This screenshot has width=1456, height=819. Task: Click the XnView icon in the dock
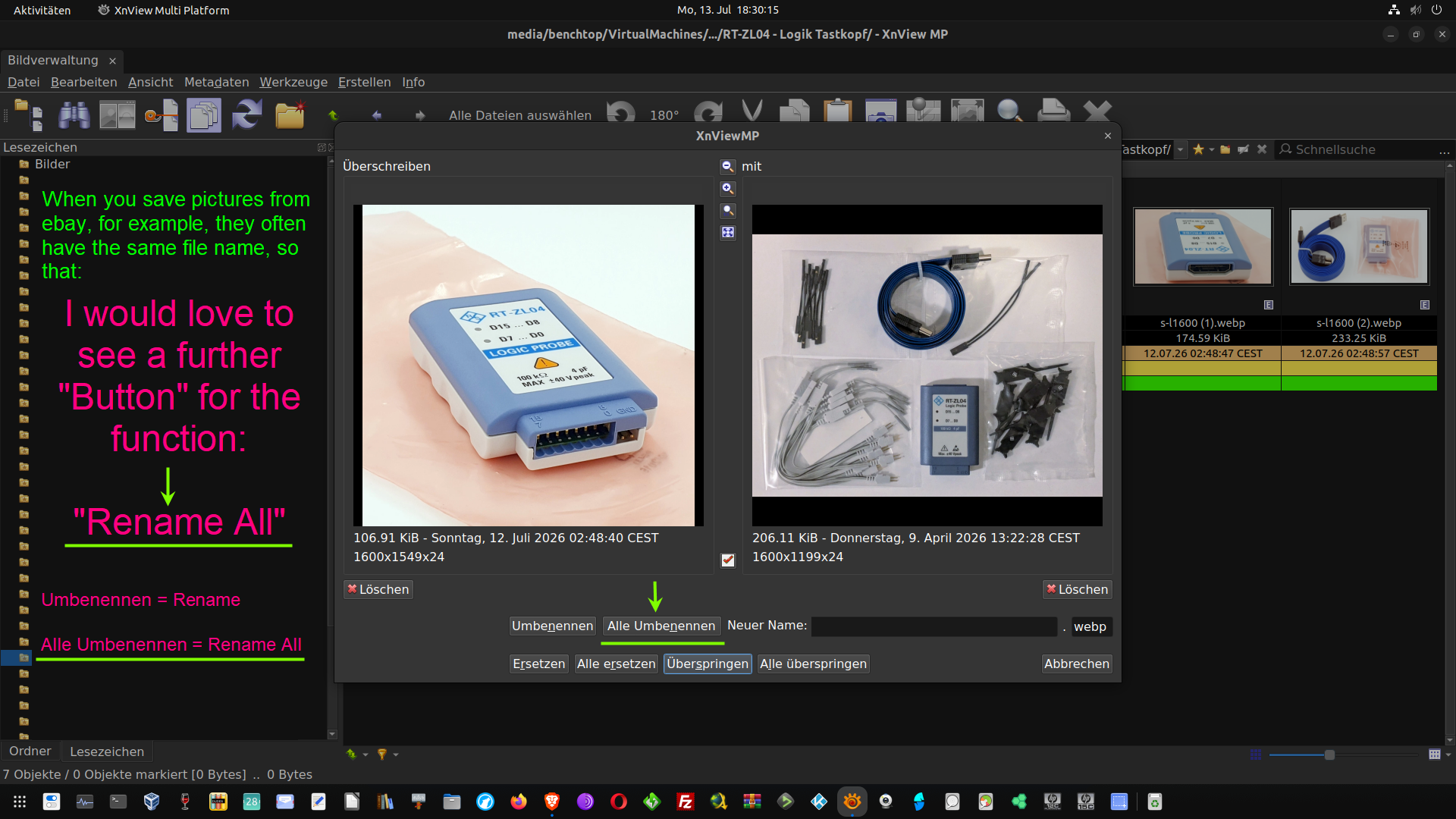pyautogui.click(x=852, y=802)
